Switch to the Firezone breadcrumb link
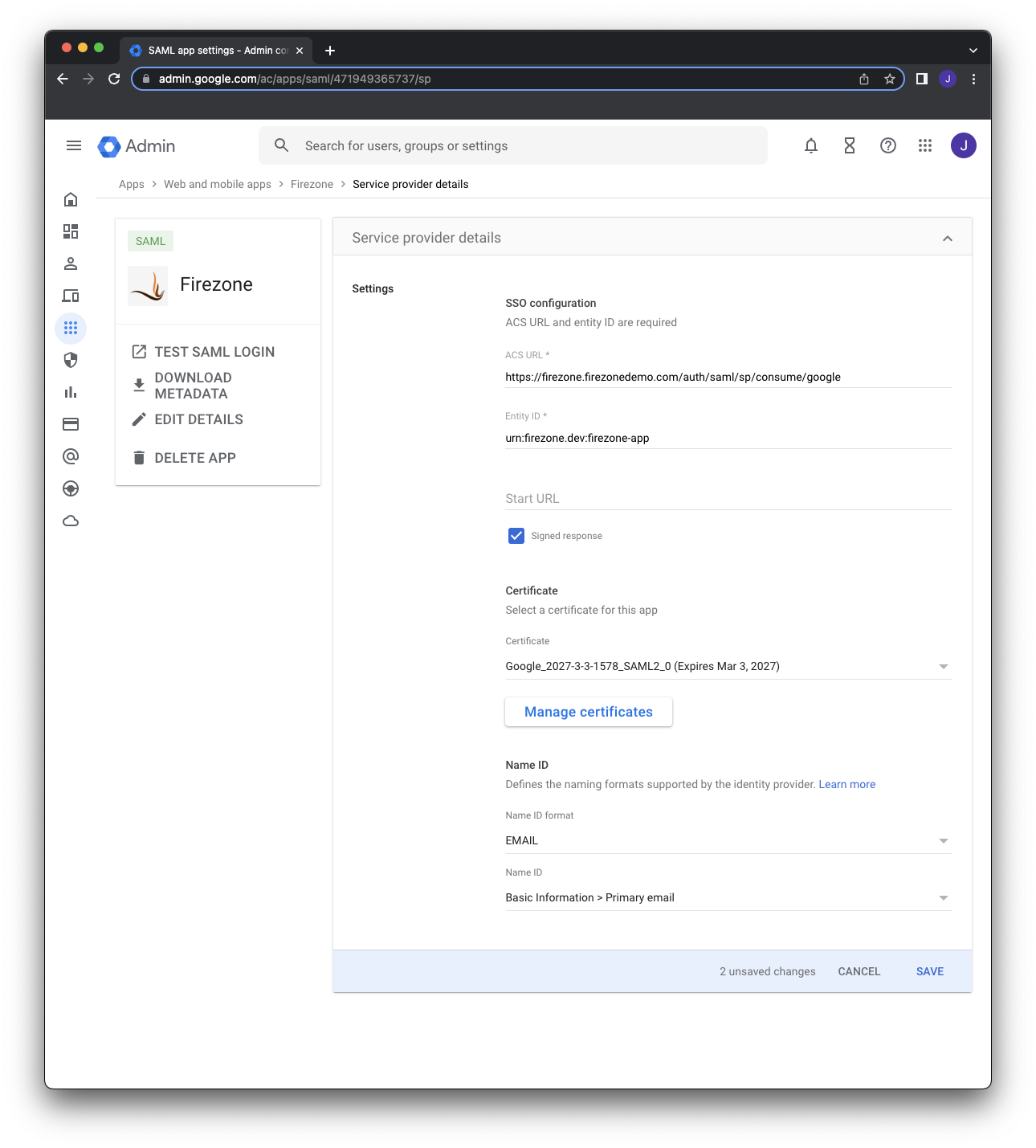The image size is (1036, 1148). click(x=312, y=184)
